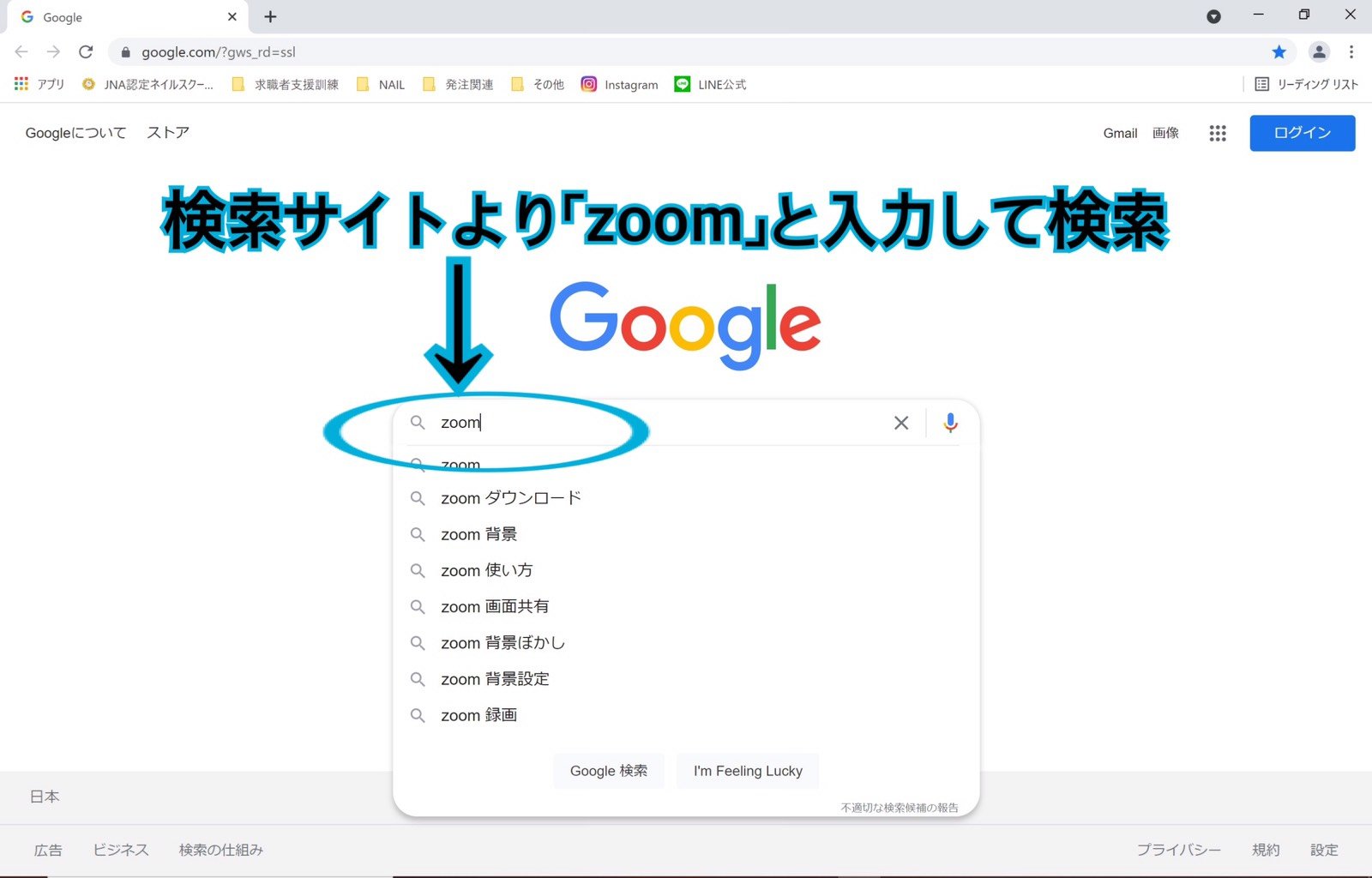Image resolution: width=1372 pixels, height=878 pixels.
Task: Open Gmail from the header
Action: click(1120, 133)
